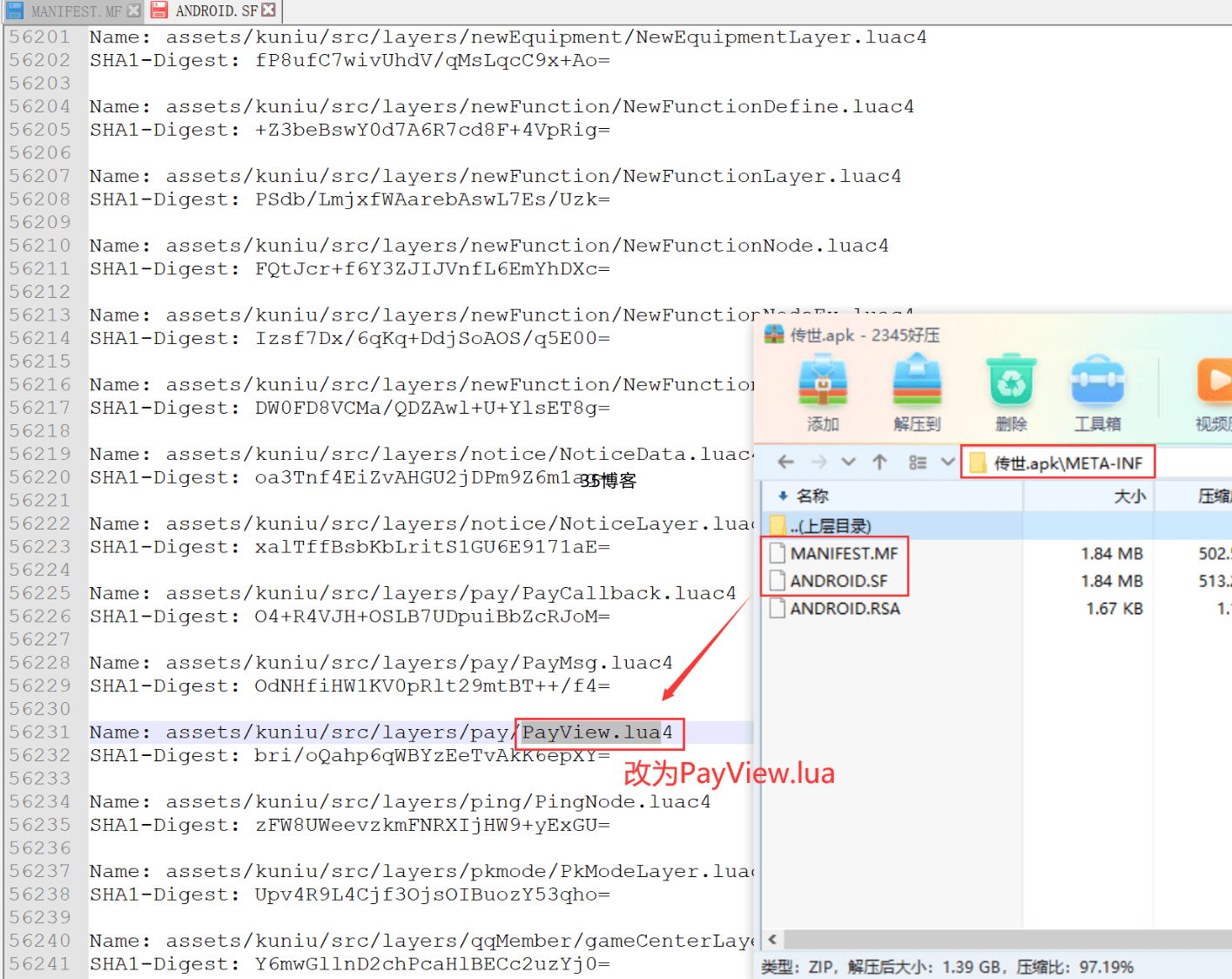This screenshot has width=1232, height=979.
Task: Close the ANDROID.SF tab
Action: pos(269,10)
